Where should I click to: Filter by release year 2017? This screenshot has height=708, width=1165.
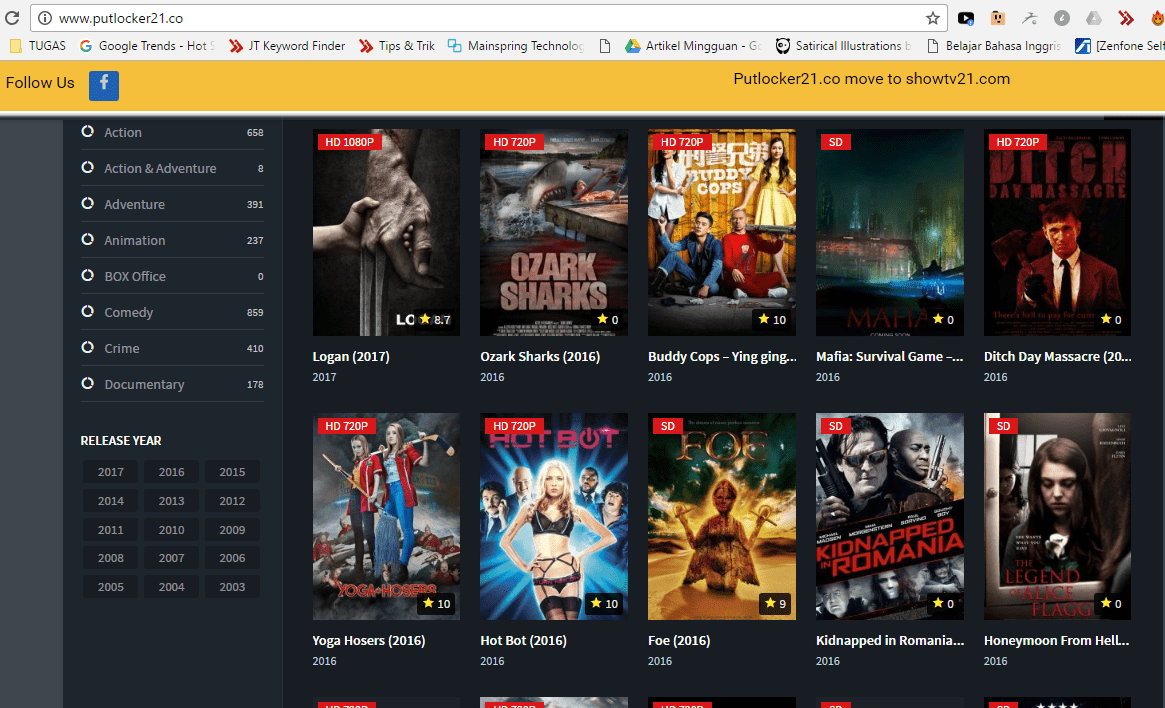coord(111,472)
